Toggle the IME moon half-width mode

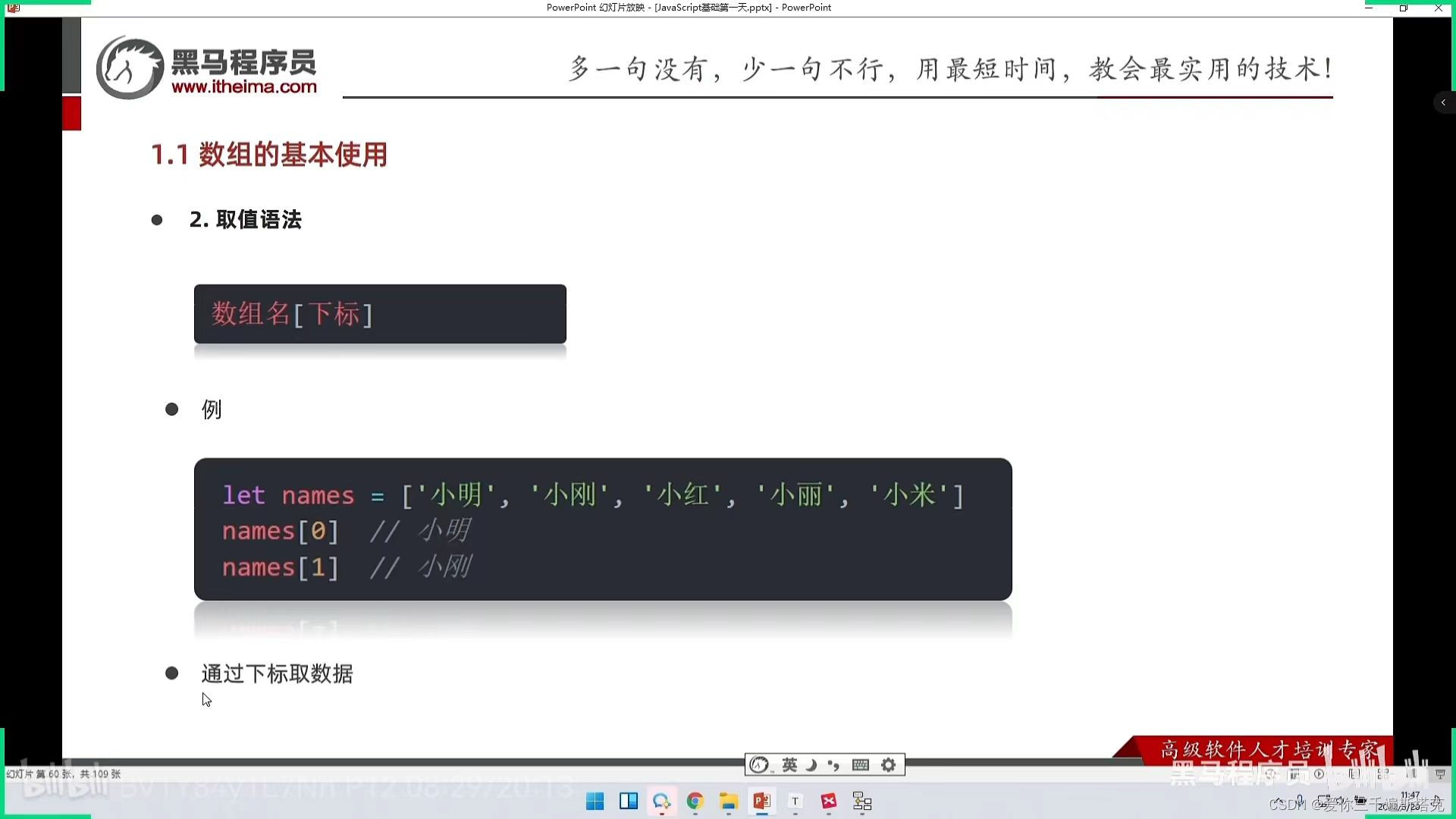[811, 765]
